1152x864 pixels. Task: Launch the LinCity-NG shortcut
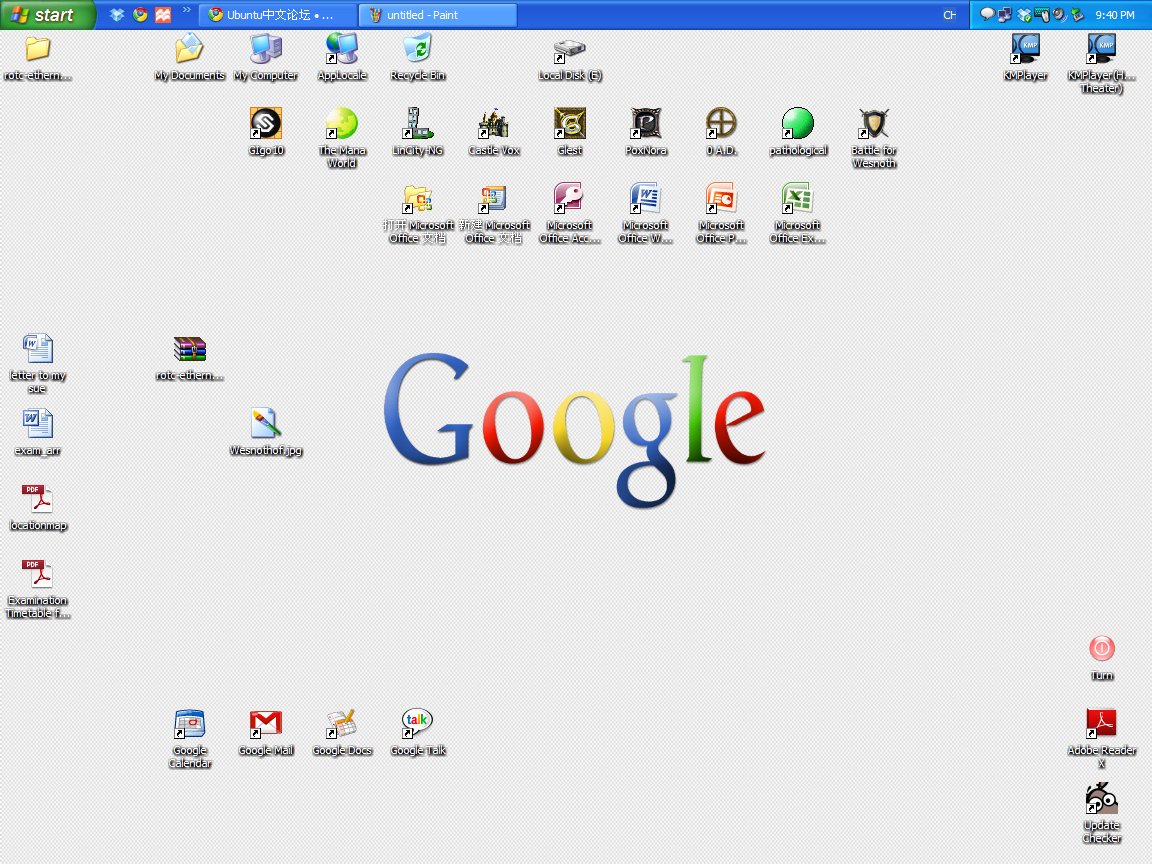[417, 123]
